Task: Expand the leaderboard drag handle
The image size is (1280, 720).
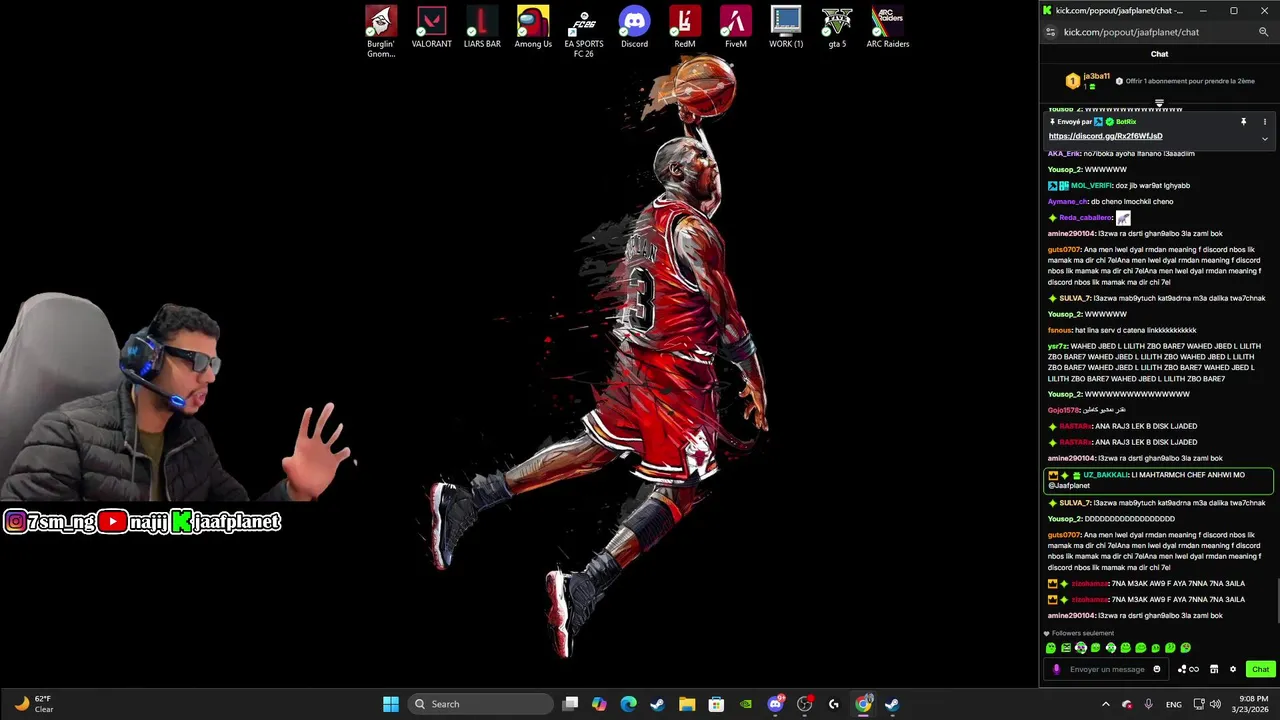Action: (x=1159, y=103)
